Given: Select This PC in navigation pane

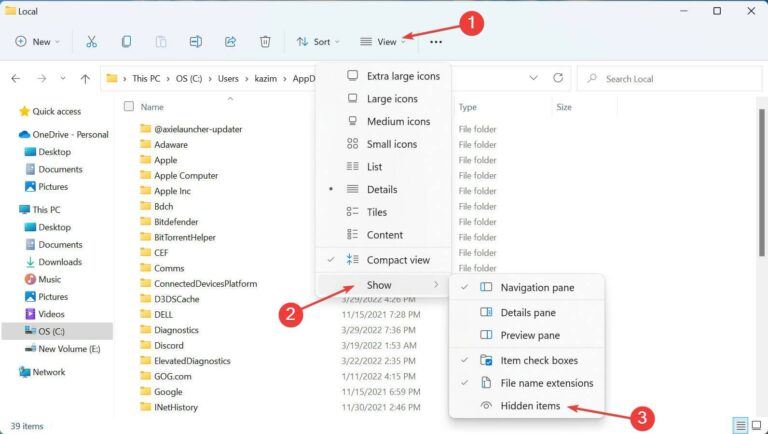Looking at the screenshot, I should [40, 210].
